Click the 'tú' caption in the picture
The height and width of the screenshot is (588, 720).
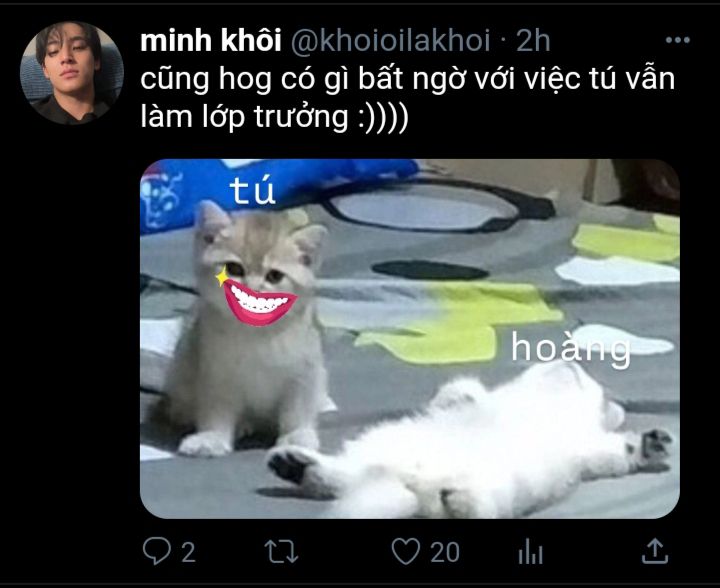(253, 190)
